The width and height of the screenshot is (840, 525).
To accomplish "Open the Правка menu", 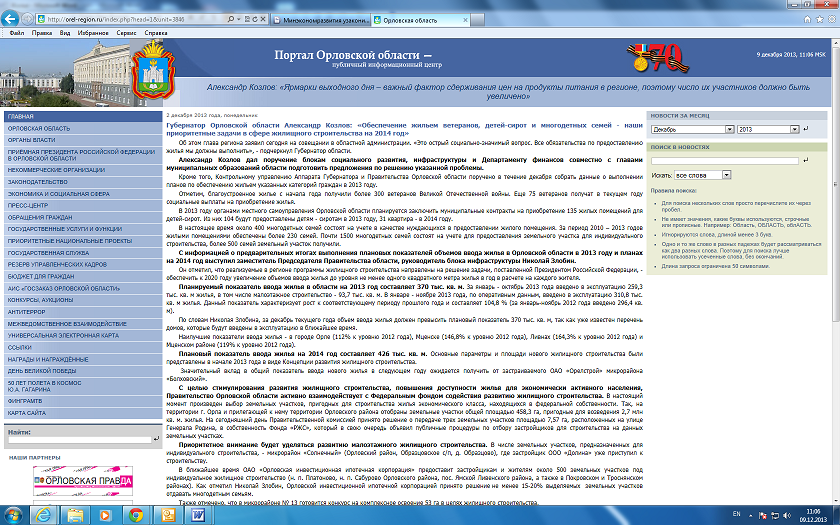I will coord(42,33).
